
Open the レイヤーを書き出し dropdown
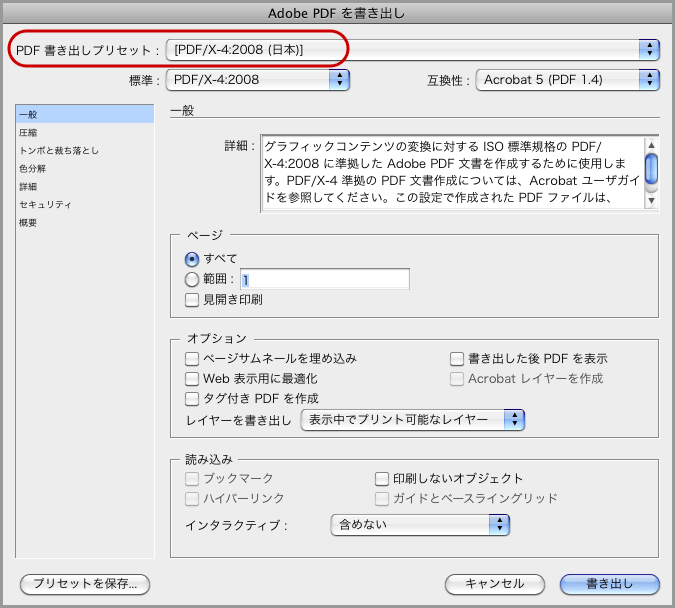pyautogui.click(x=412, y=420)
